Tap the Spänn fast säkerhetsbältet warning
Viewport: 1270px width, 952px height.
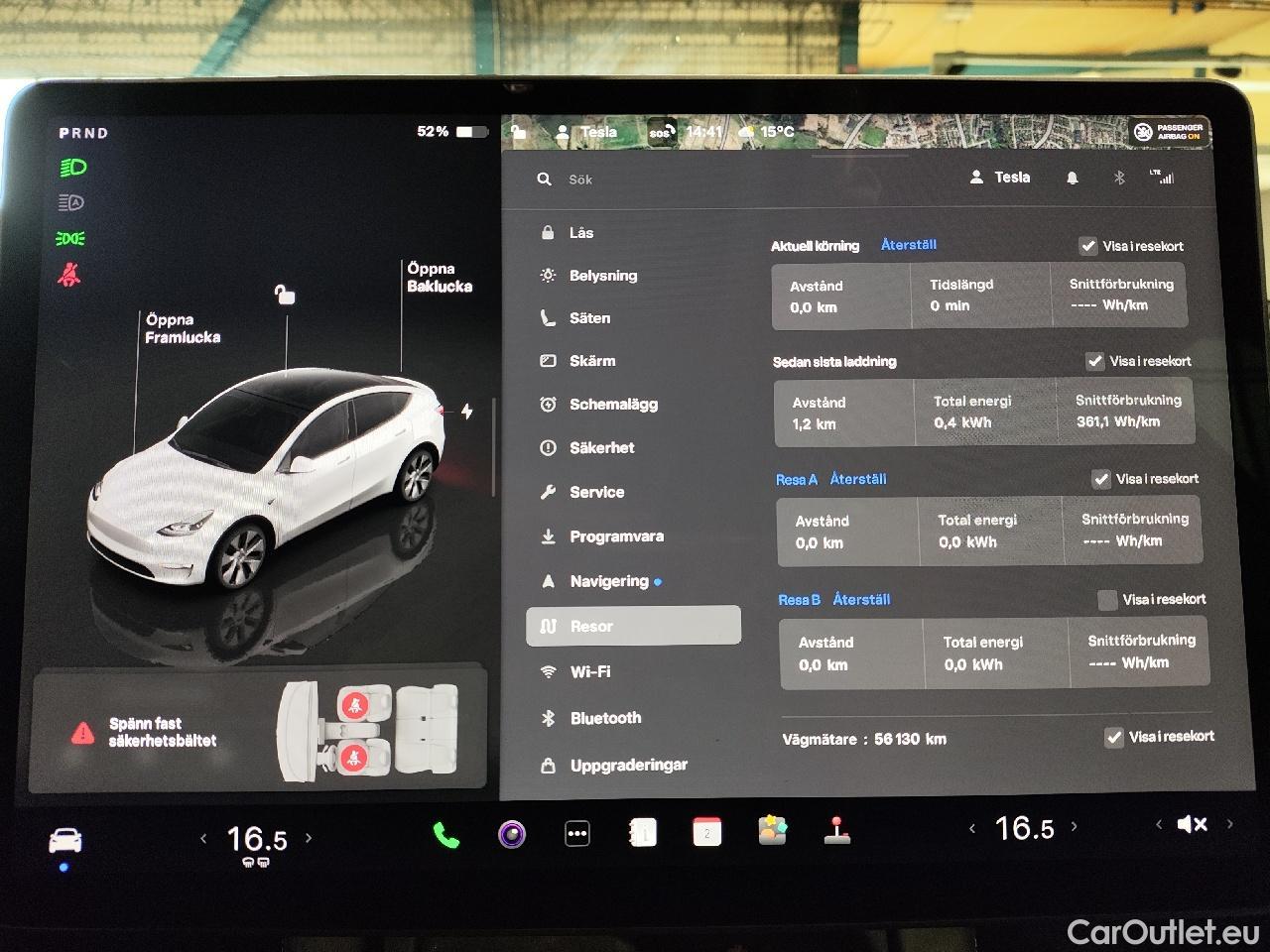point(162,732)
